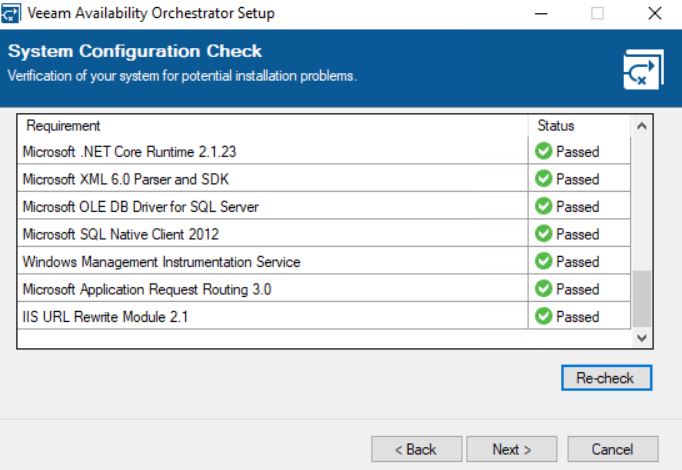Go to the Next setup step
The image size is (682, 470).
[x=512, y=449]
